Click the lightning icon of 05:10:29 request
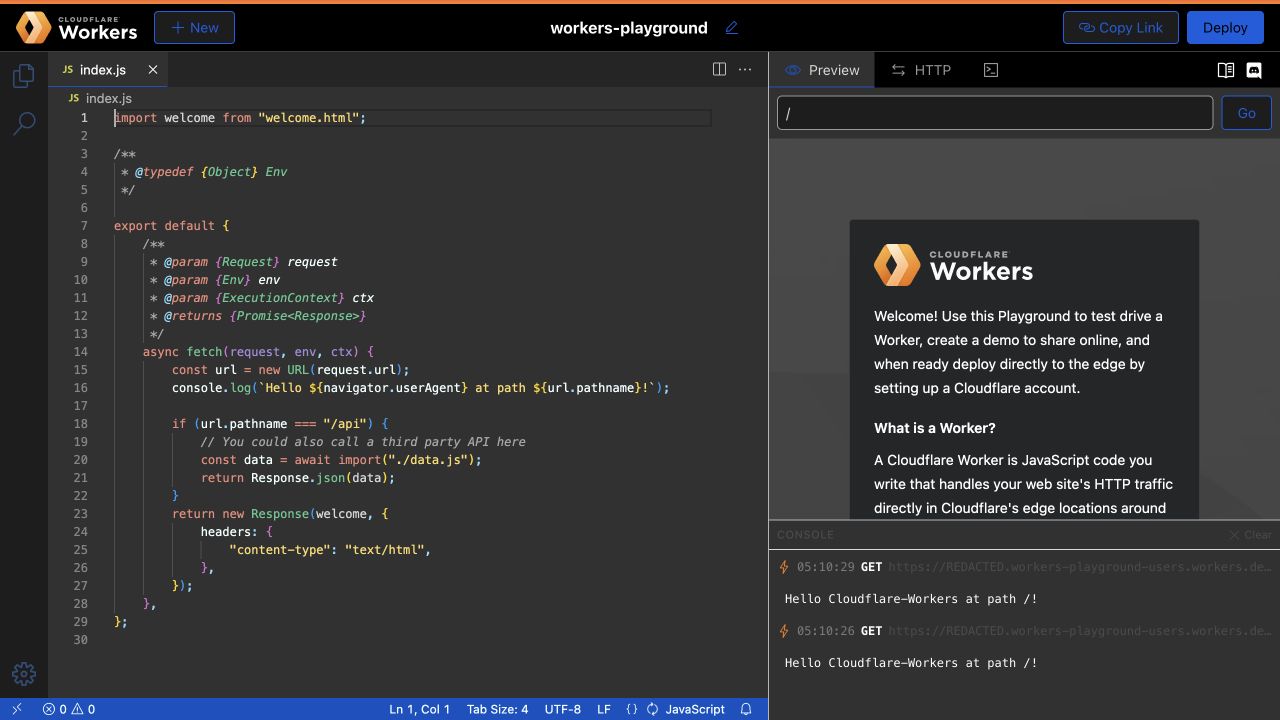 [784, 567]
